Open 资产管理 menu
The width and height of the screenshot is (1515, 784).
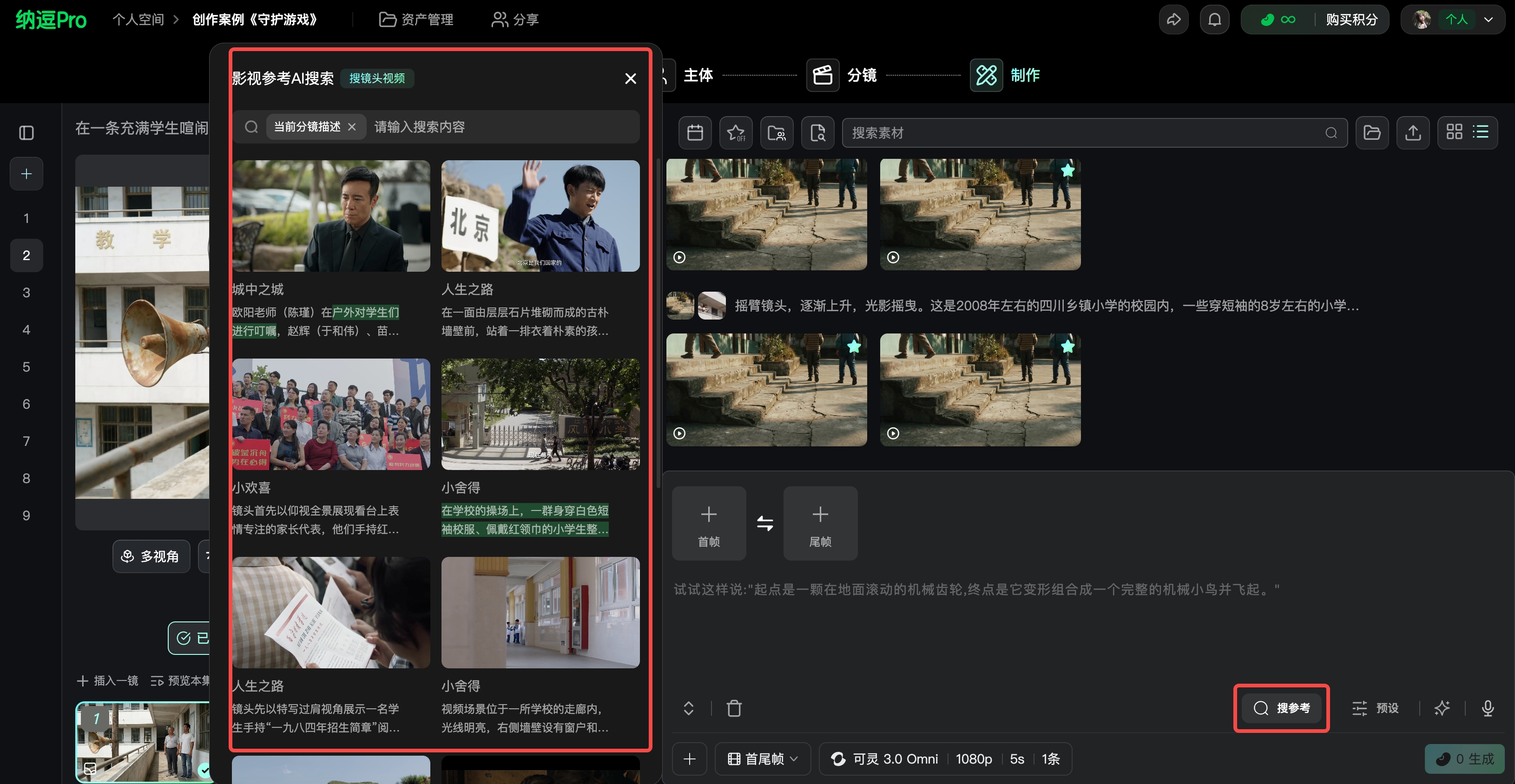(416, 20)
